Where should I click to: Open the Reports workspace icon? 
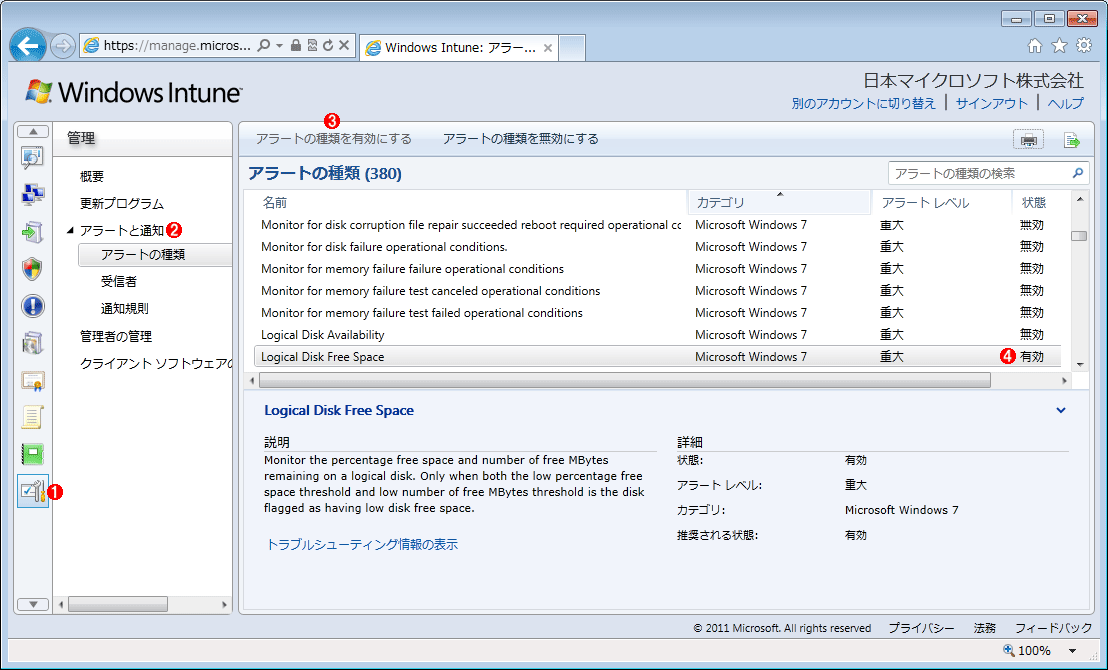33,454
